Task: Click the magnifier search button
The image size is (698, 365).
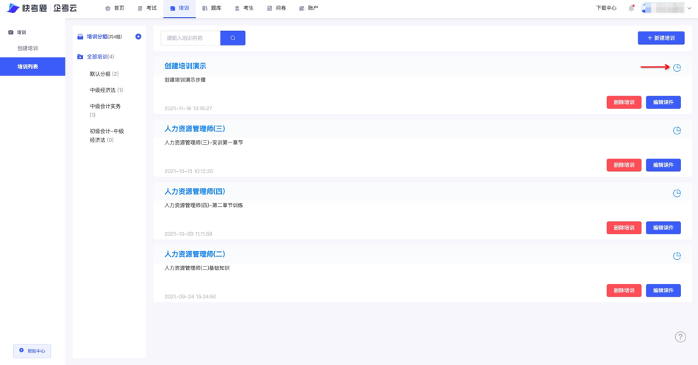Action: [x=232, y=38]
